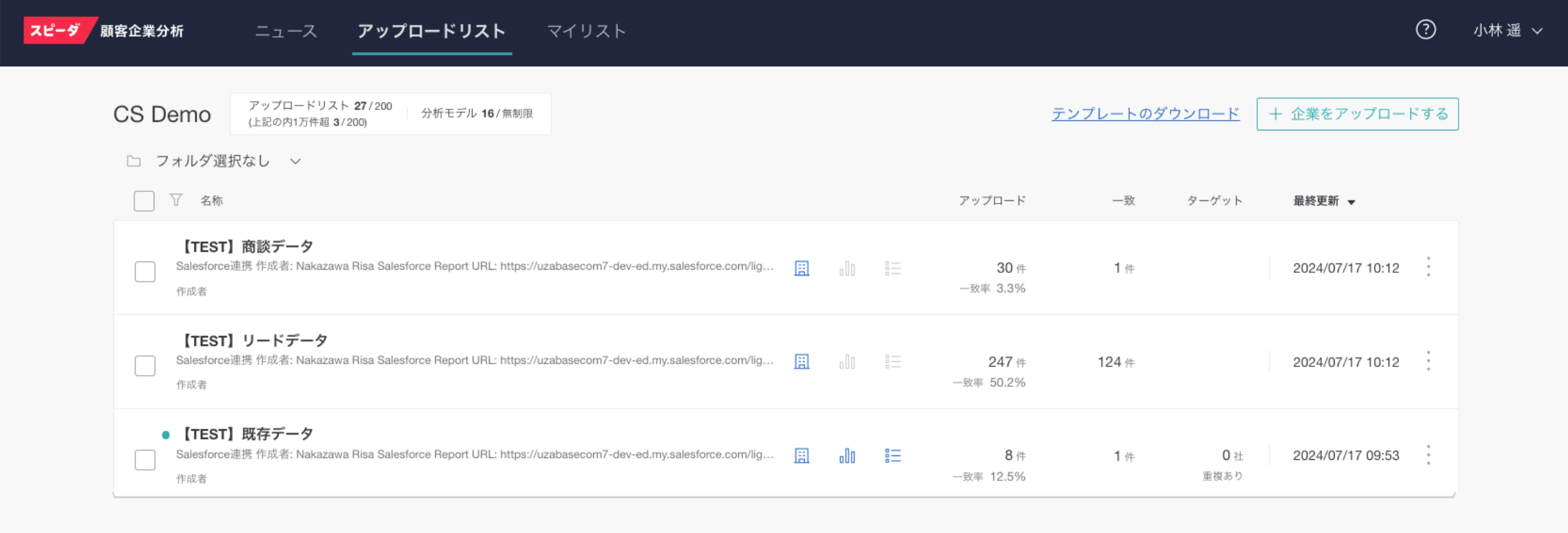Click the テンプレートのダウンロード link
This screenshot has width=1568, height=533.
(x=1145, y=114)
